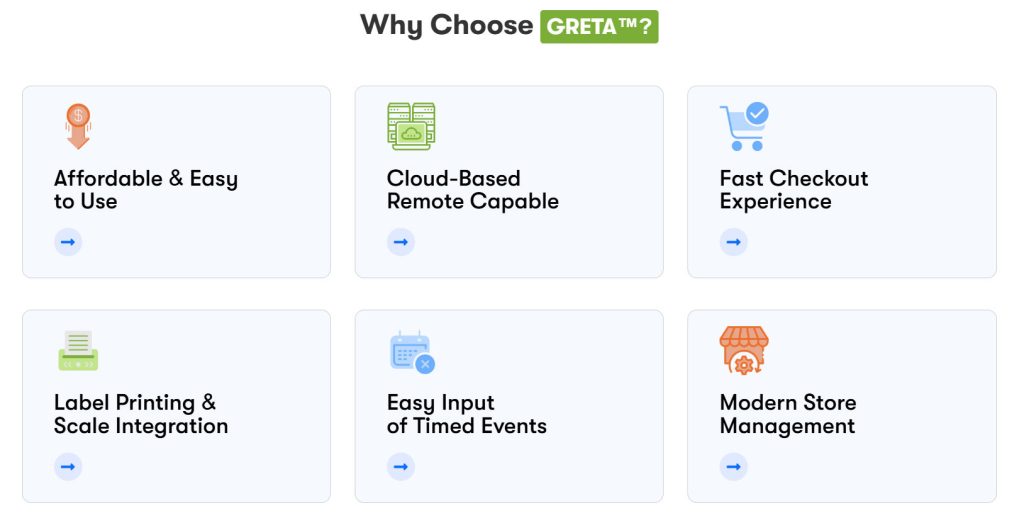Click the "Affordable & Easy to Use" heading
This screenshot has height=530, width=1024.
(x=146, y=190)
